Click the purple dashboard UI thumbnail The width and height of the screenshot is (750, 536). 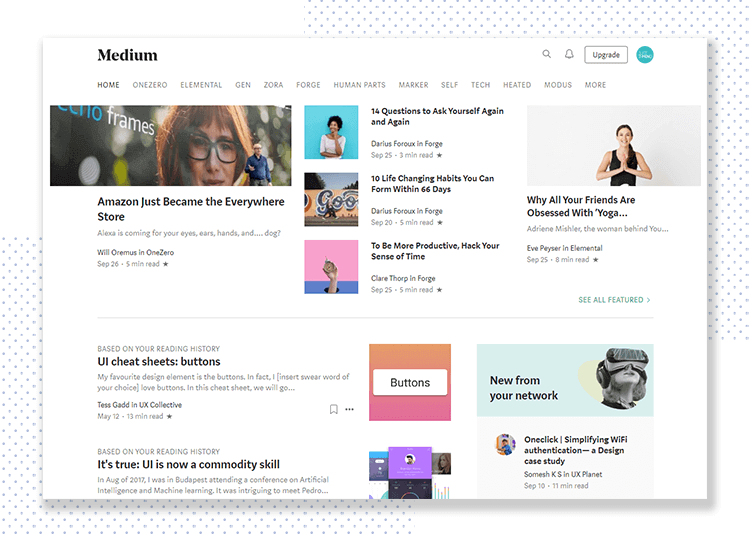(410, 473)
